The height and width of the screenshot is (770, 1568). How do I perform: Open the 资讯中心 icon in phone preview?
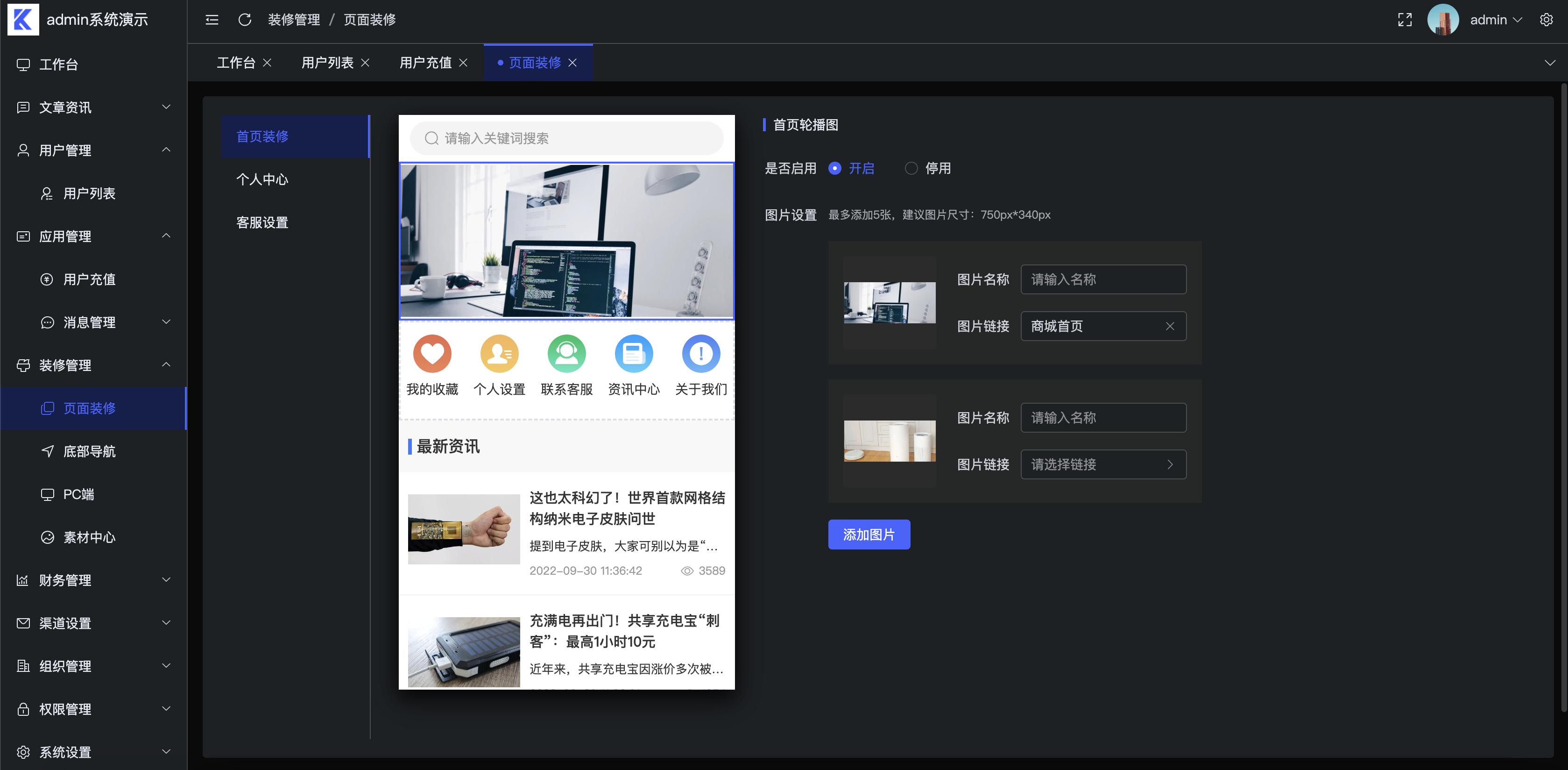634,353
